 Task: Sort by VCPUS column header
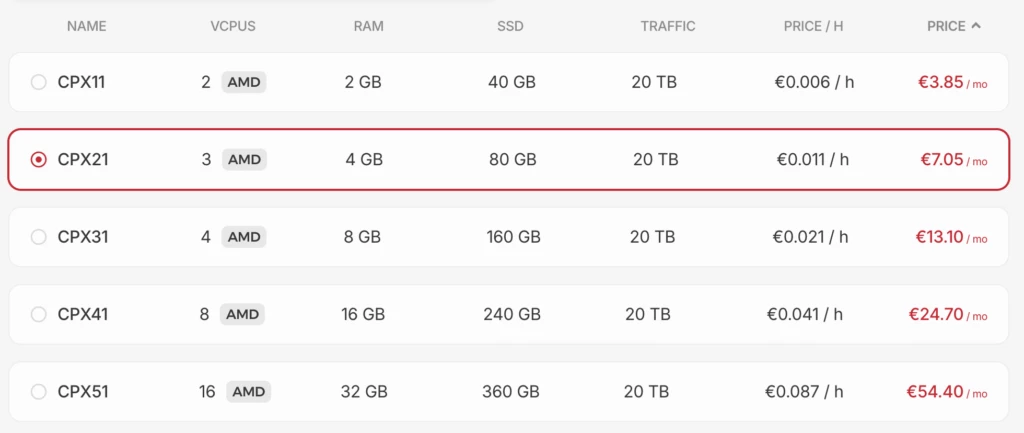tap(232, 26)
